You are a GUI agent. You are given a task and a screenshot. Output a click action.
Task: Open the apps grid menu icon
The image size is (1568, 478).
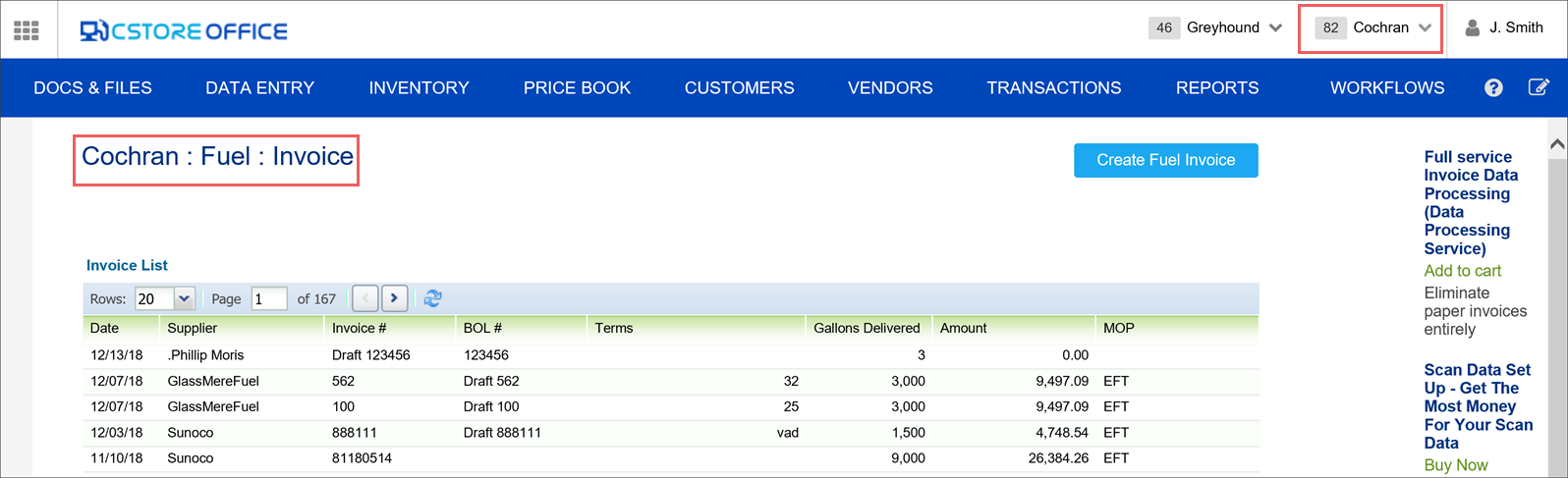click(27, 30)
